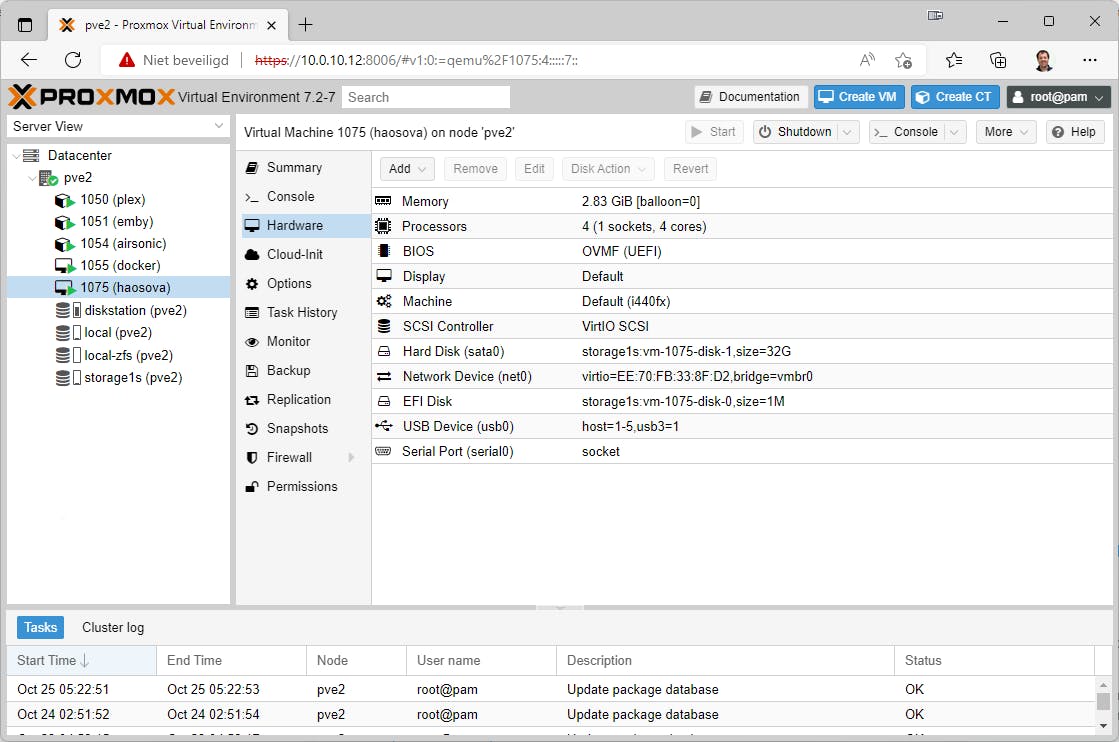This screenshot has width=1119, height=742.
Task: Expand the Firewall submenu arrow
Action: [351, 457]
